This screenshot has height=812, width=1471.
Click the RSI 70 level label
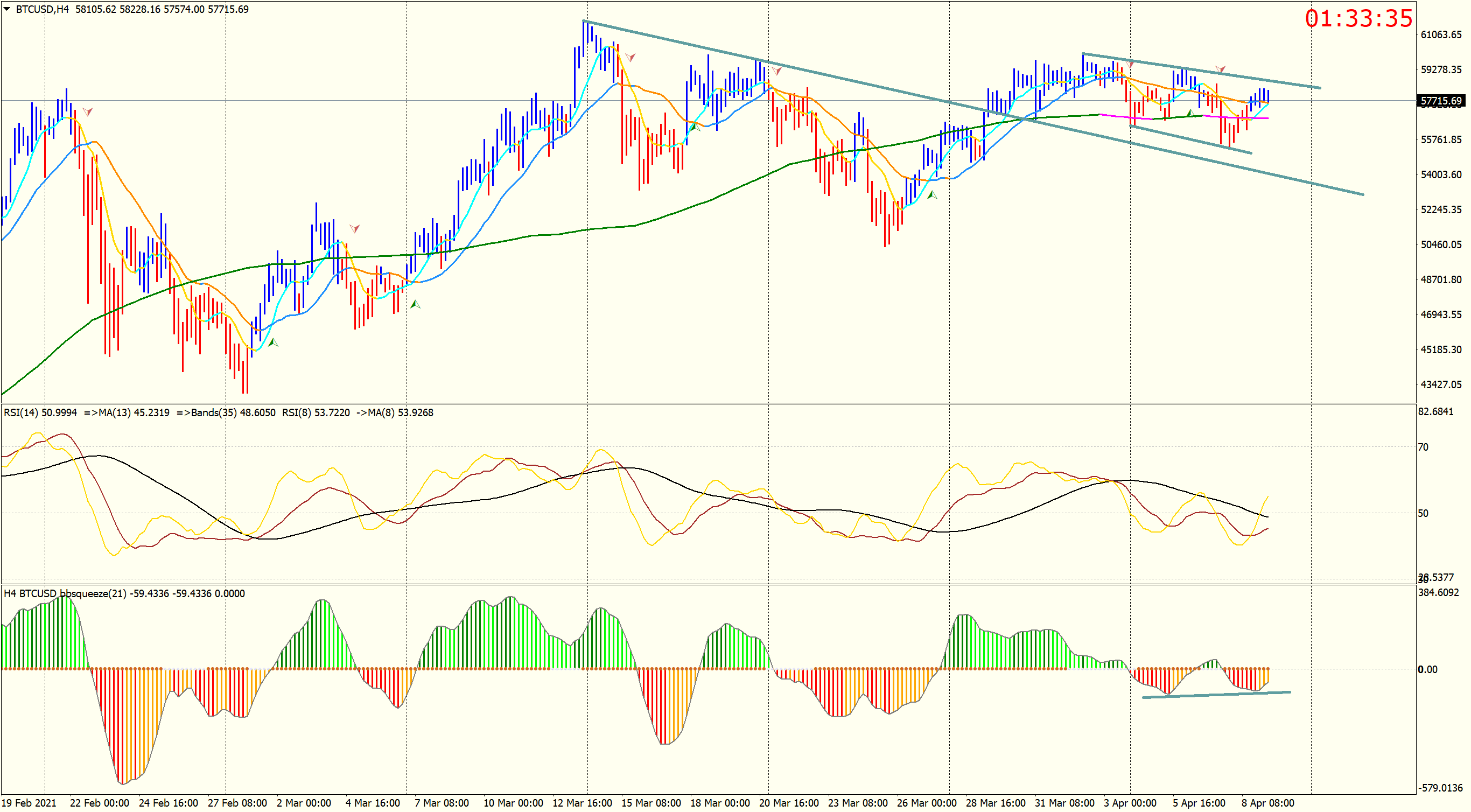tap(1423, 447)
